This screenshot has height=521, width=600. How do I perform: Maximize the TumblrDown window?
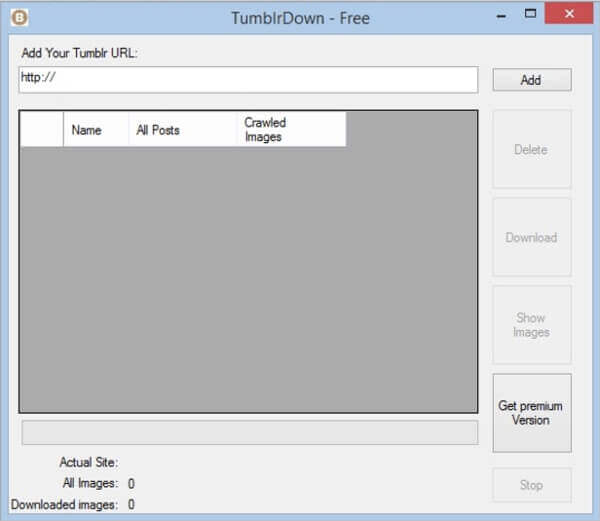[x=530, y=14]
